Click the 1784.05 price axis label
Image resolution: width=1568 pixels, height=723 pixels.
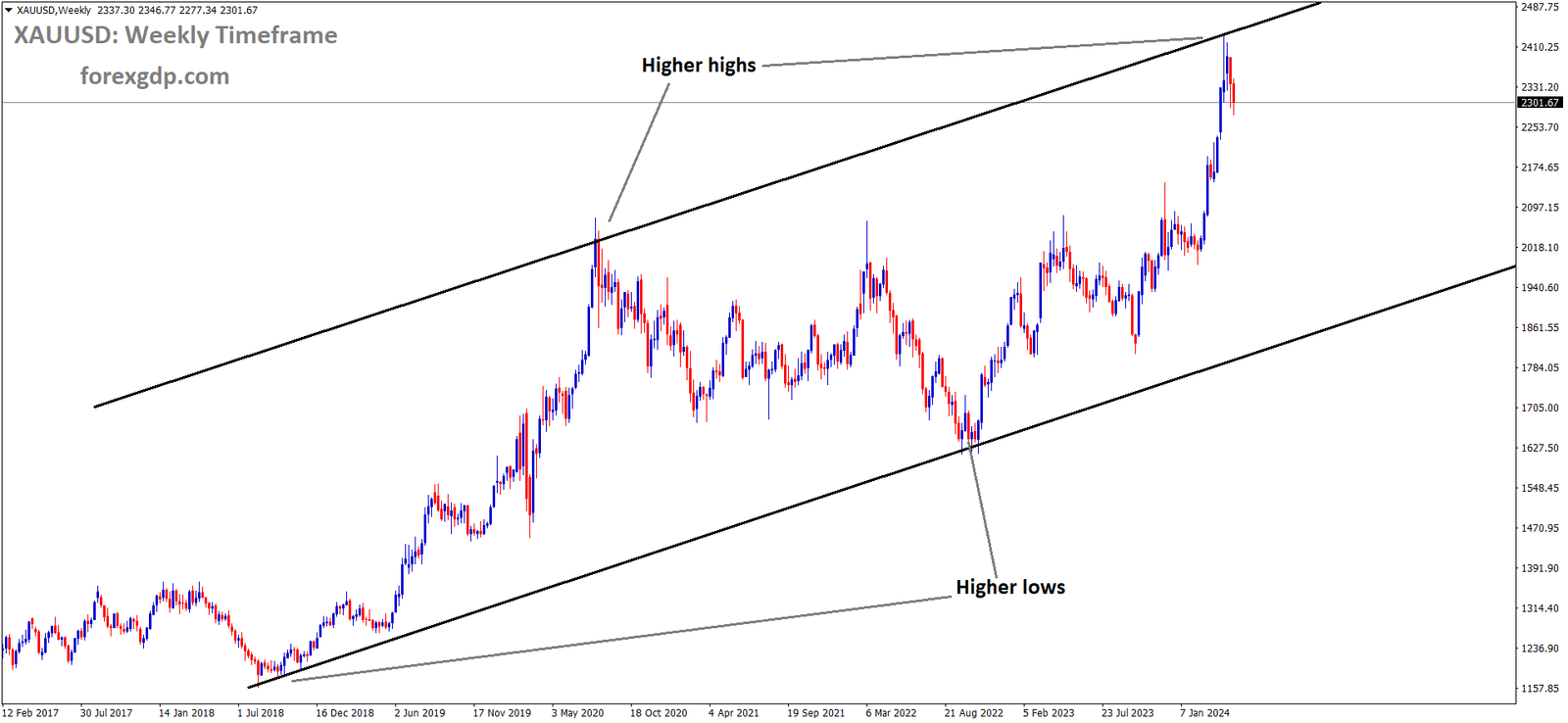point(1540,368)
